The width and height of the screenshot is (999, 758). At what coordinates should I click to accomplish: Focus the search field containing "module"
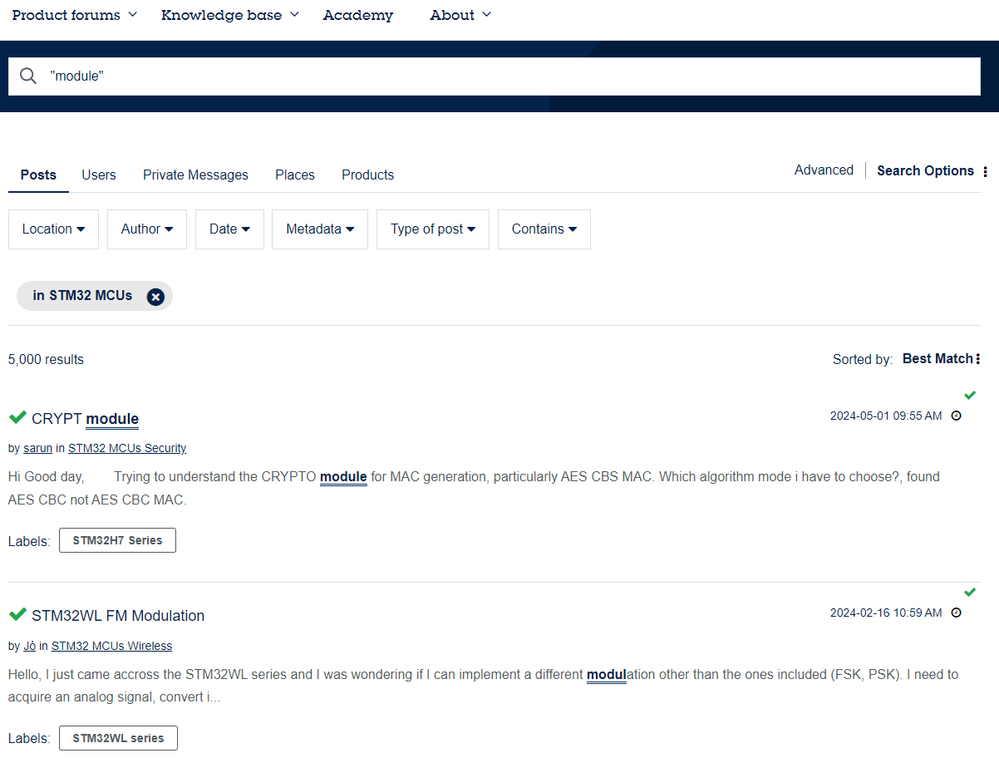494,76
